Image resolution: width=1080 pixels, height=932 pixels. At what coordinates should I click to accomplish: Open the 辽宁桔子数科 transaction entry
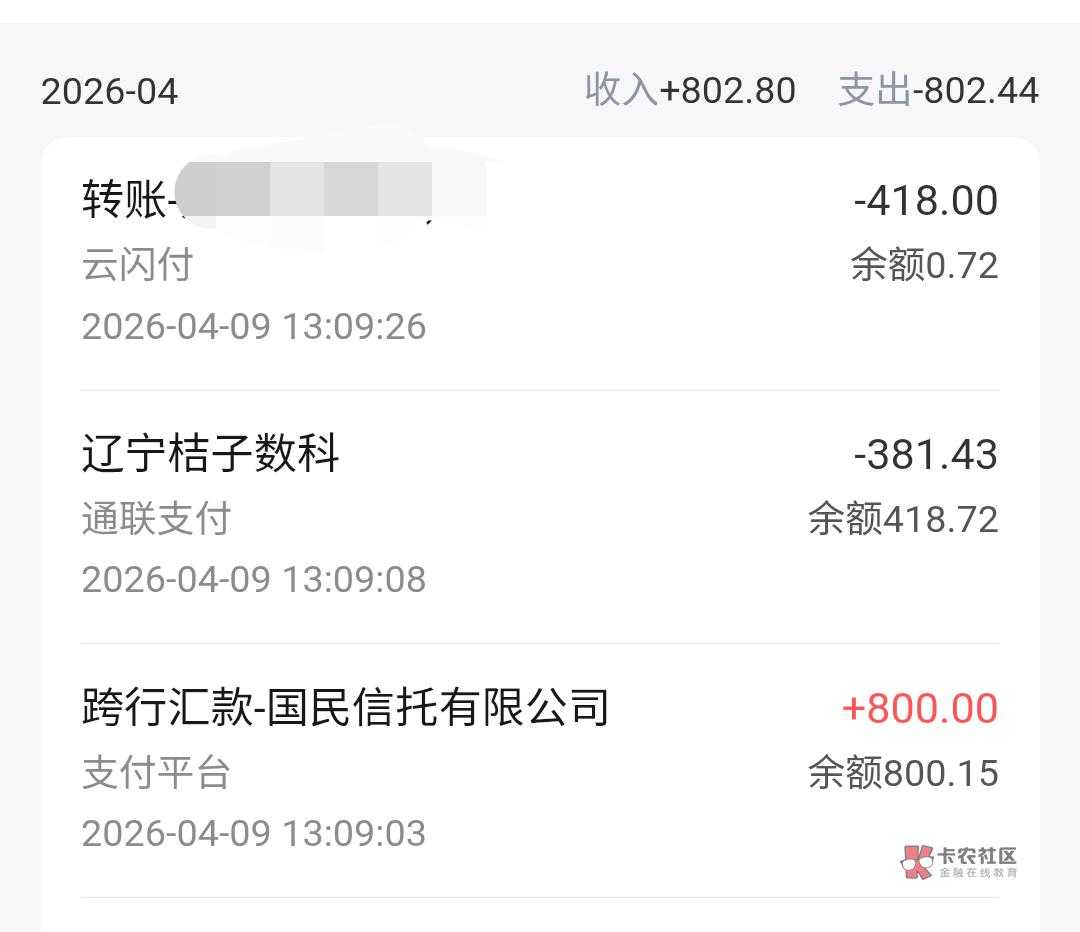(x=211, y=455)
